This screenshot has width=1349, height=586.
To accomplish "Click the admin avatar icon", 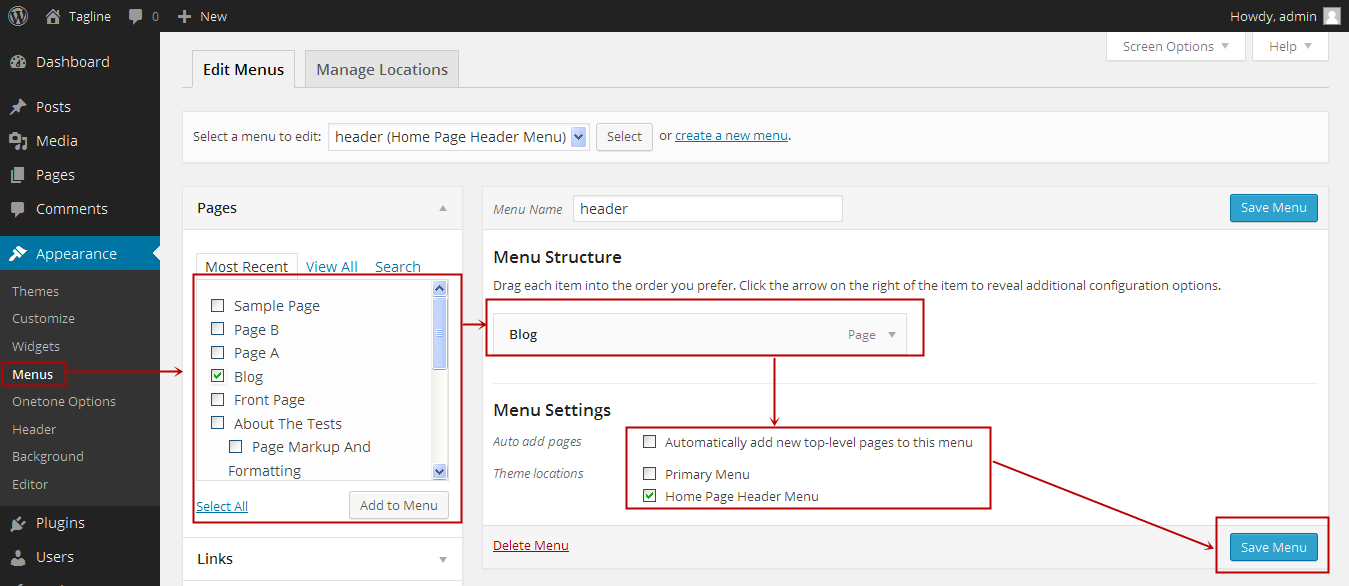I will coord(1330,16).
